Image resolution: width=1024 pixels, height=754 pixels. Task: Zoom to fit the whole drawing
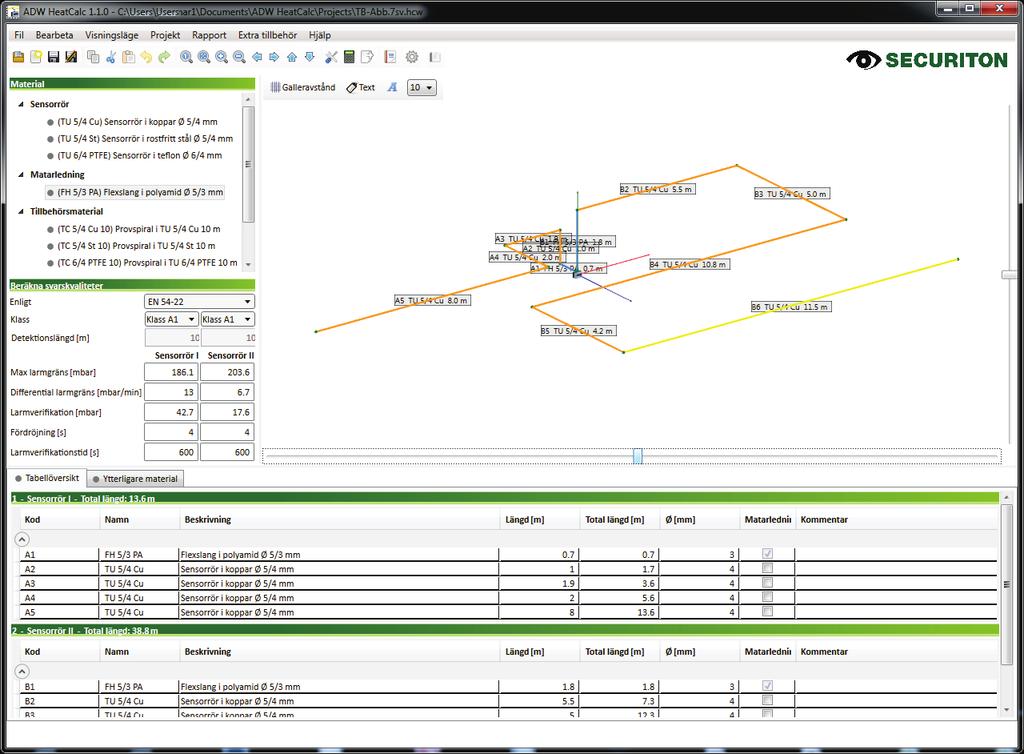tap(204, 57)
